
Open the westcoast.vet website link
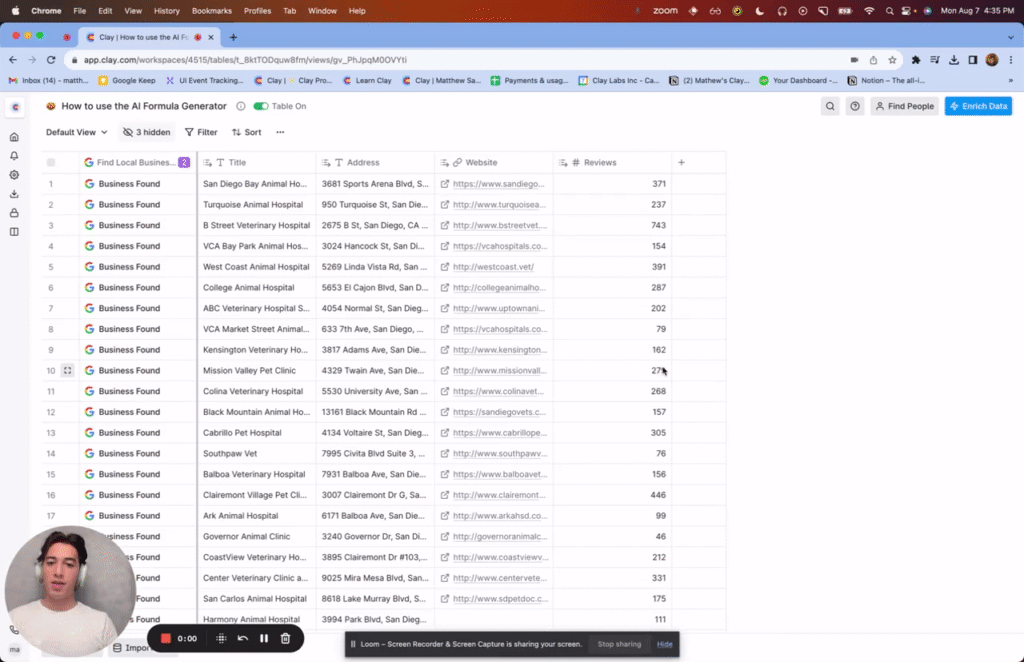point(493,267)
